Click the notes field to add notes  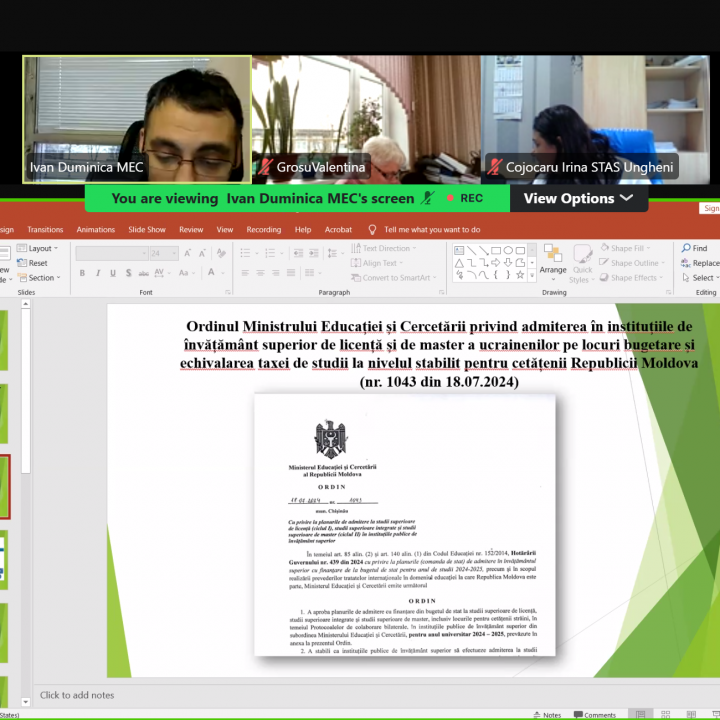click(77, 695)
